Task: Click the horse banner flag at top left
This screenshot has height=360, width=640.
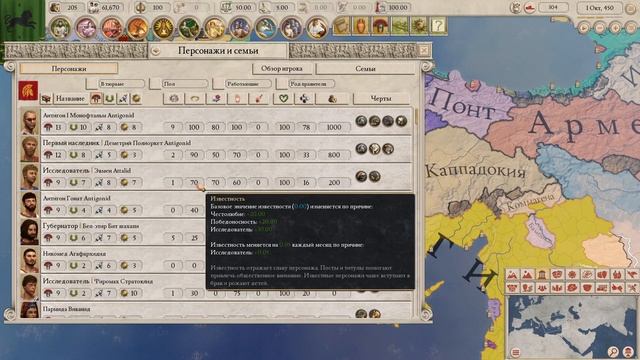Action: tap(22, 20)
